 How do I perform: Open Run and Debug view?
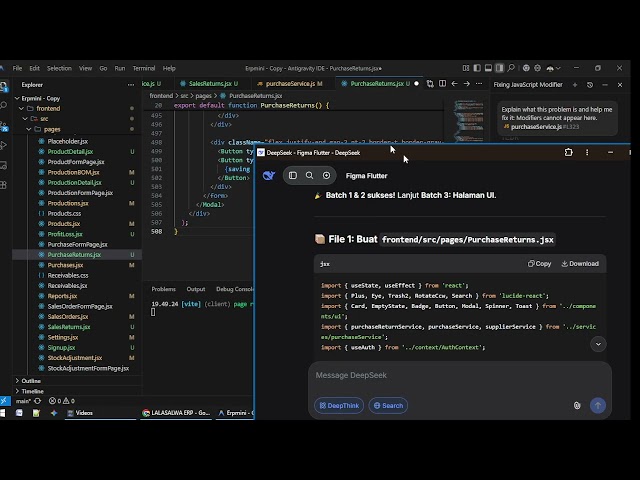tap(4, 145)
